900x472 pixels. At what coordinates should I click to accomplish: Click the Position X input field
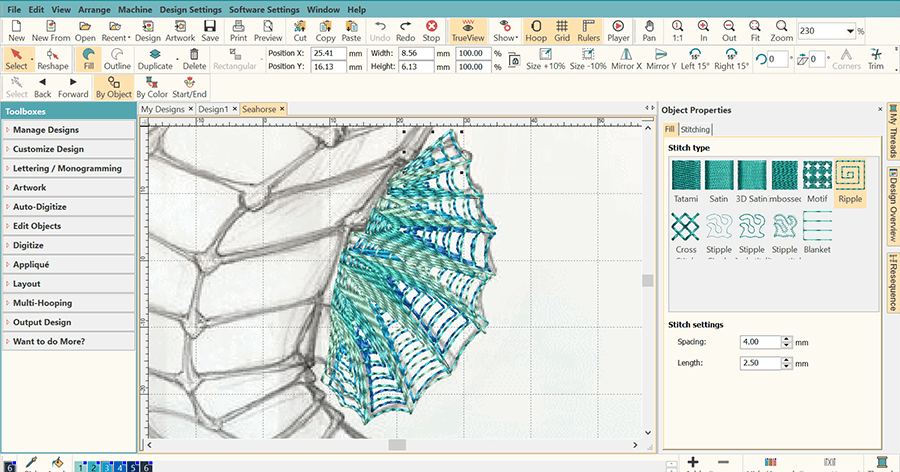328,52
